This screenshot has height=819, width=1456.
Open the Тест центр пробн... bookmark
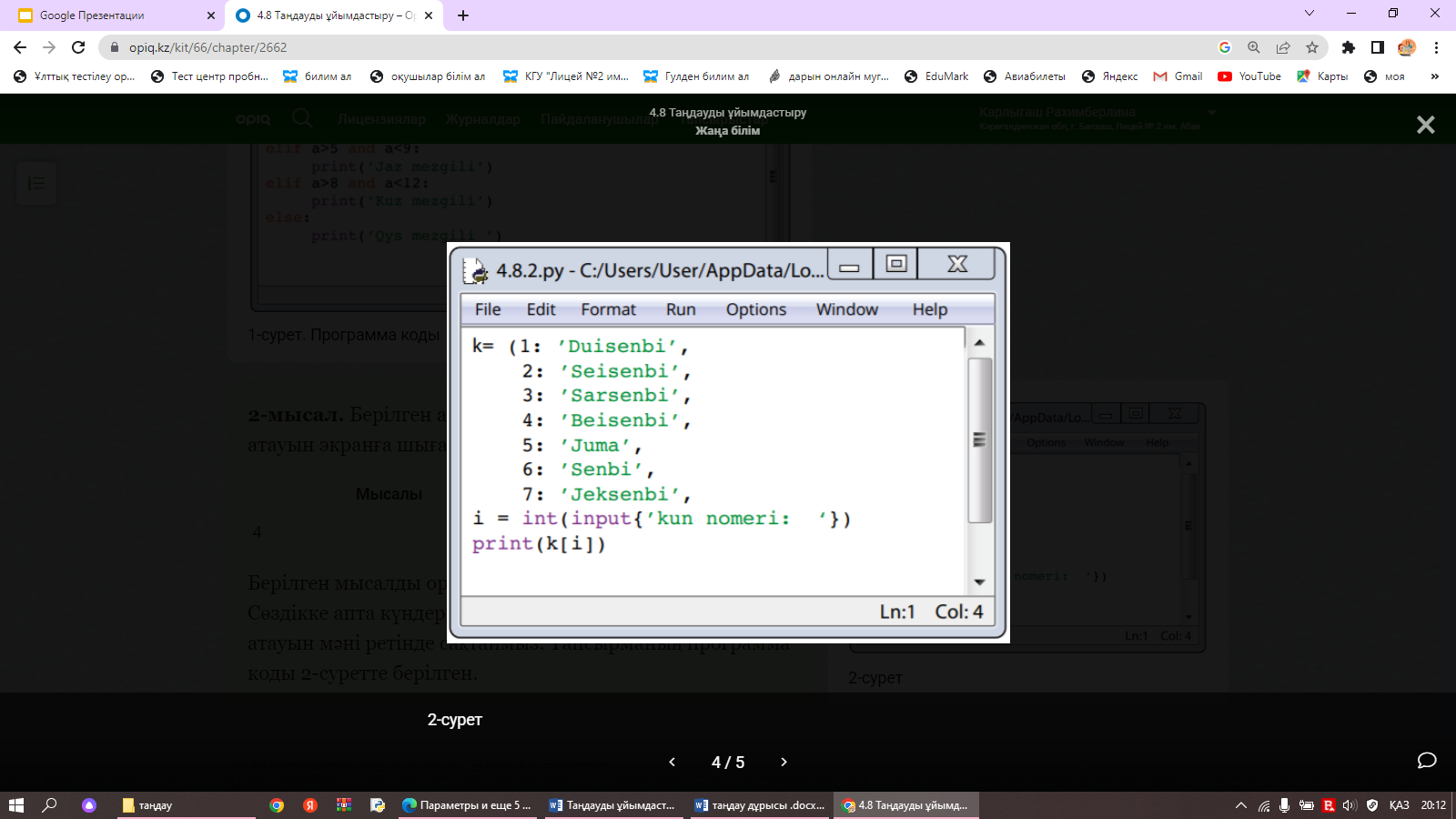click(x=210, y=76)
